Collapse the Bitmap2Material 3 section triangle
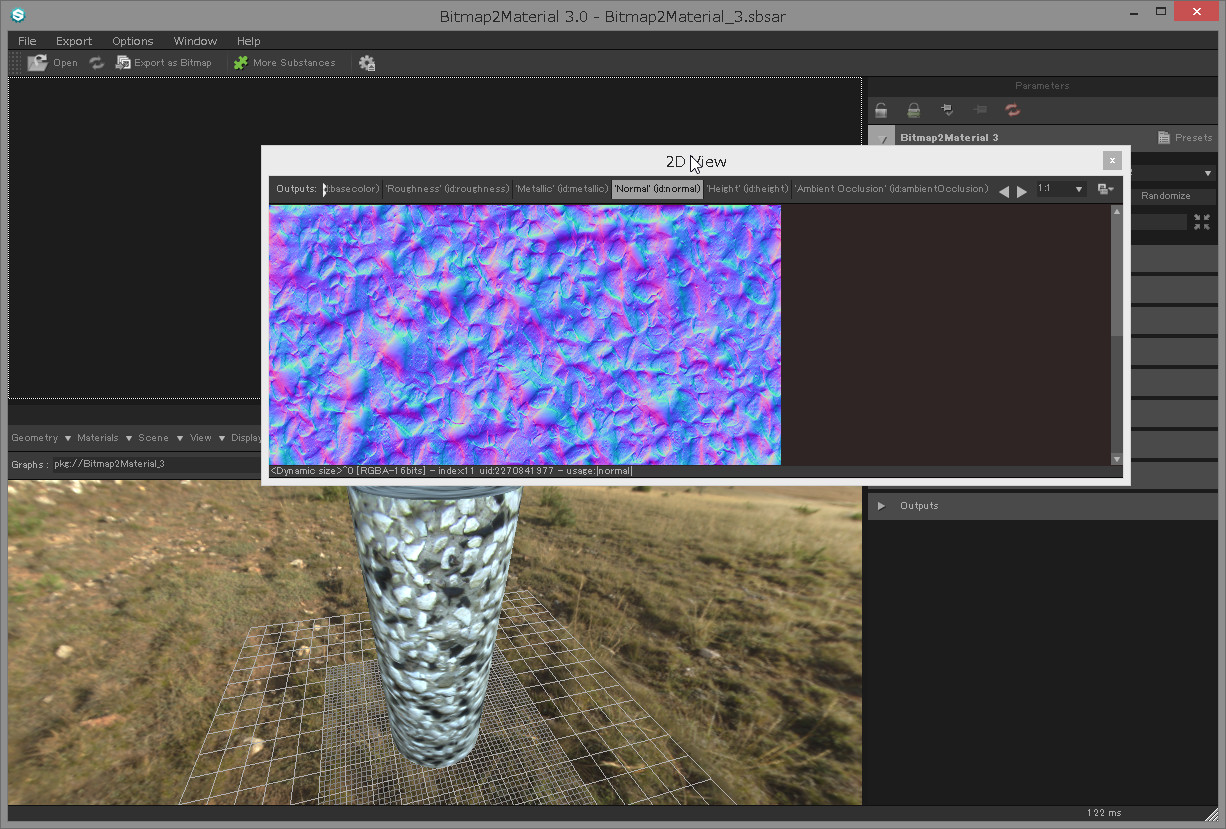The width and height of the screenshot is (1226, 829). coord(881,138)
